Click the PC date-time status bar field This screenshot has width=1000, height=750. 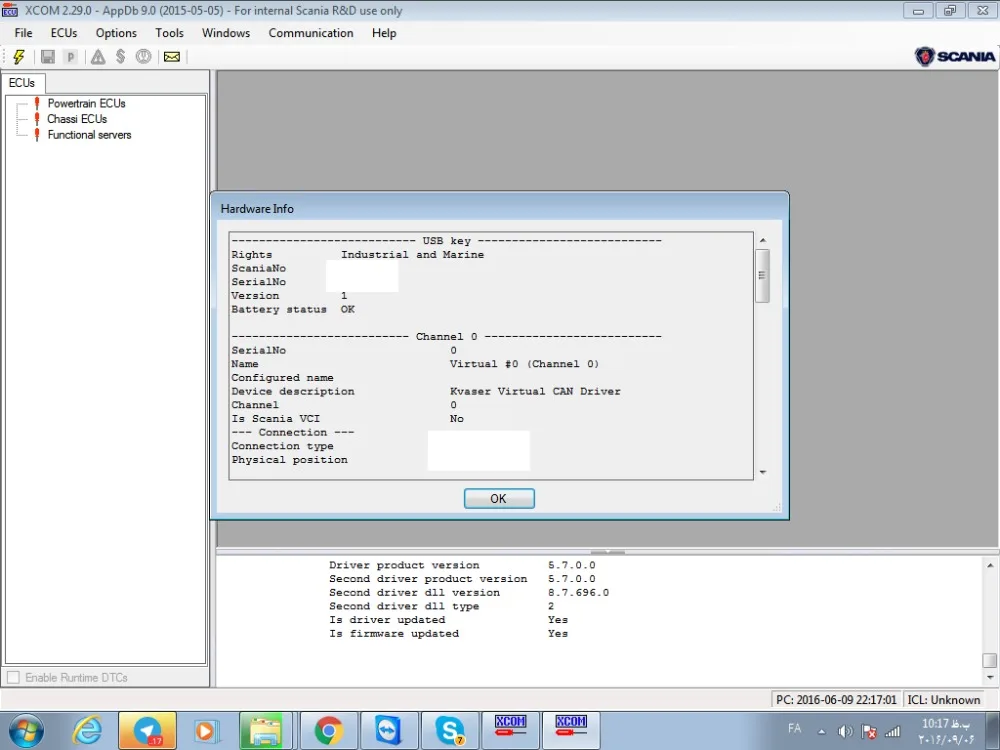(x=836, y=700)
